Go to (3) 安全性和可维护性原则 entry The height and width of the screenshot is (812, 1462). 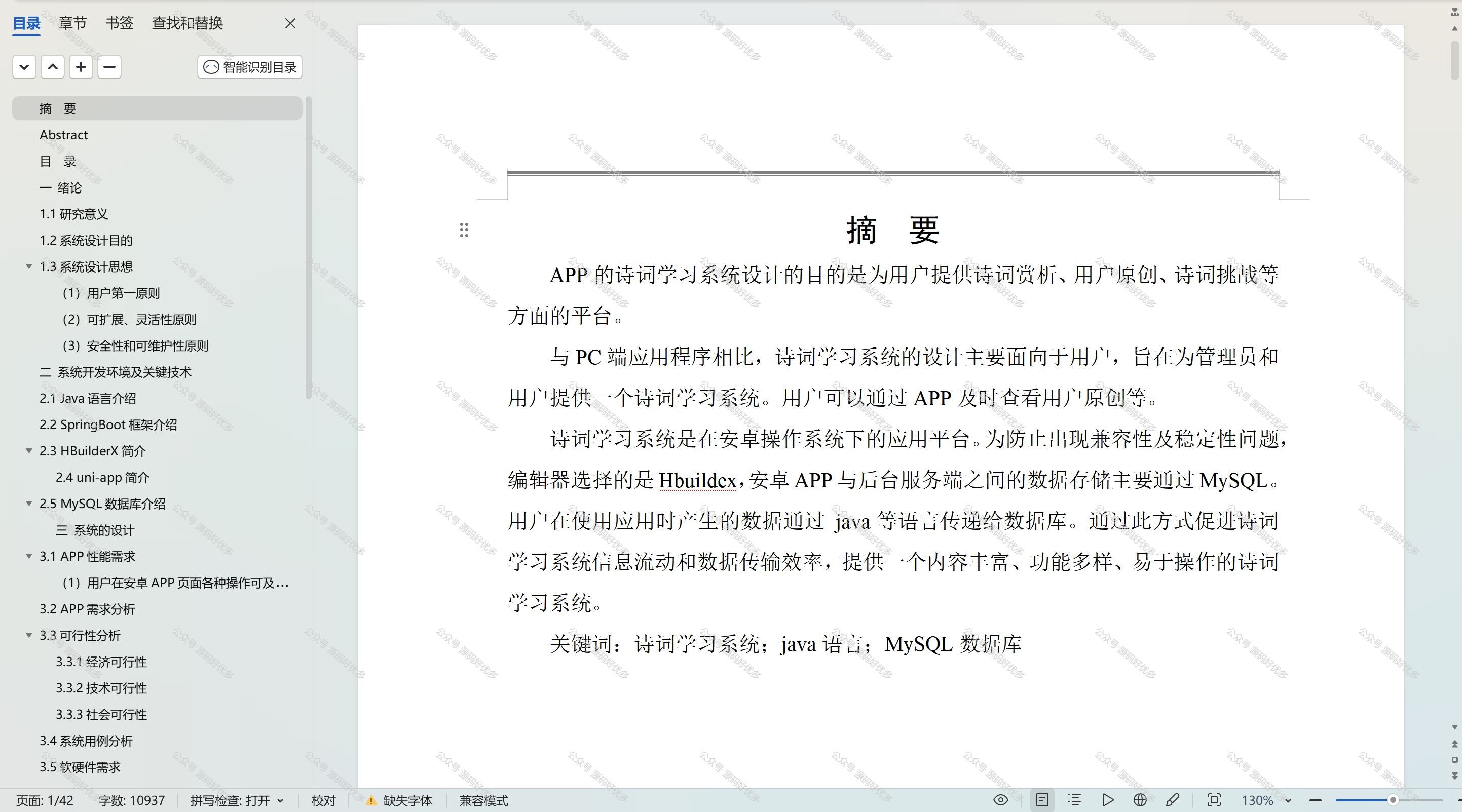[x=157, y=345]
